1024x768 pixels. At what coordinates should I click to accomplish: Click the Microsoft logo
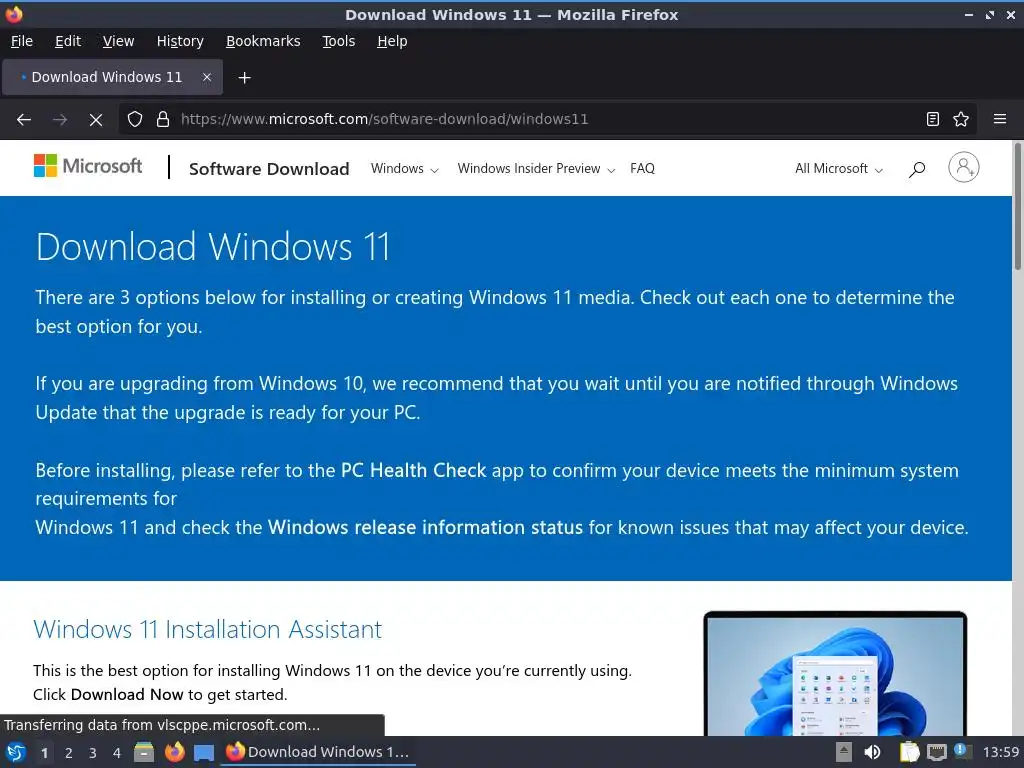coord(88,167)
